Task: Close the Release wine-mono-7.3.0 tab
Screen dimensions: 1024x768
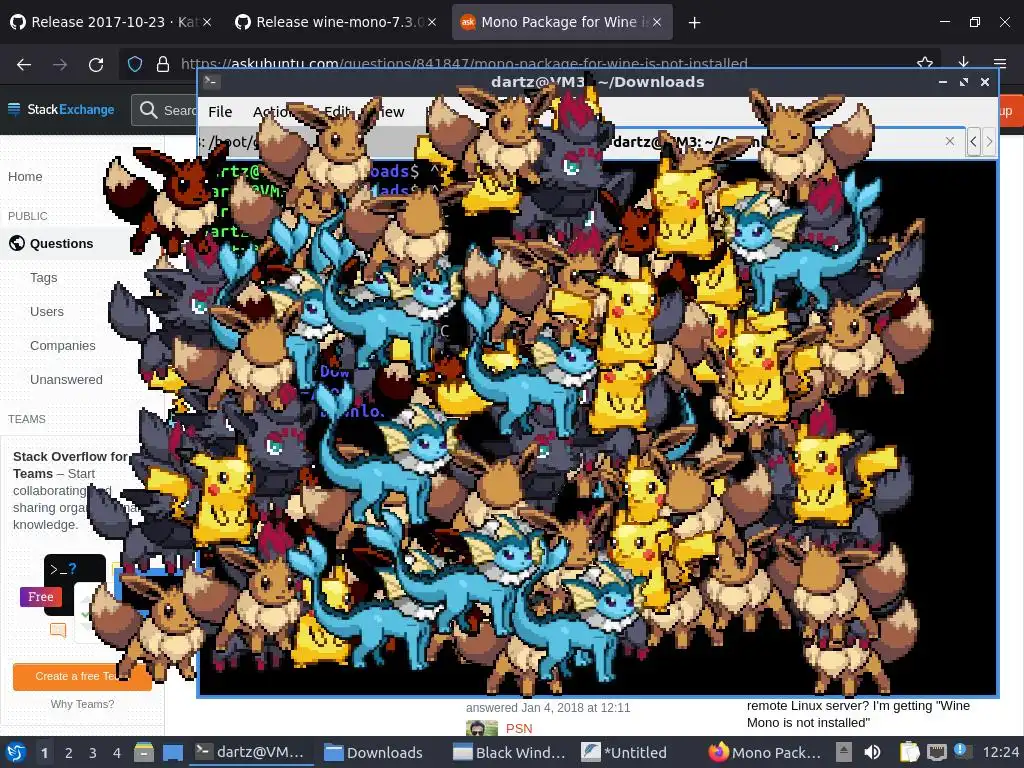Action: (432, 22)
